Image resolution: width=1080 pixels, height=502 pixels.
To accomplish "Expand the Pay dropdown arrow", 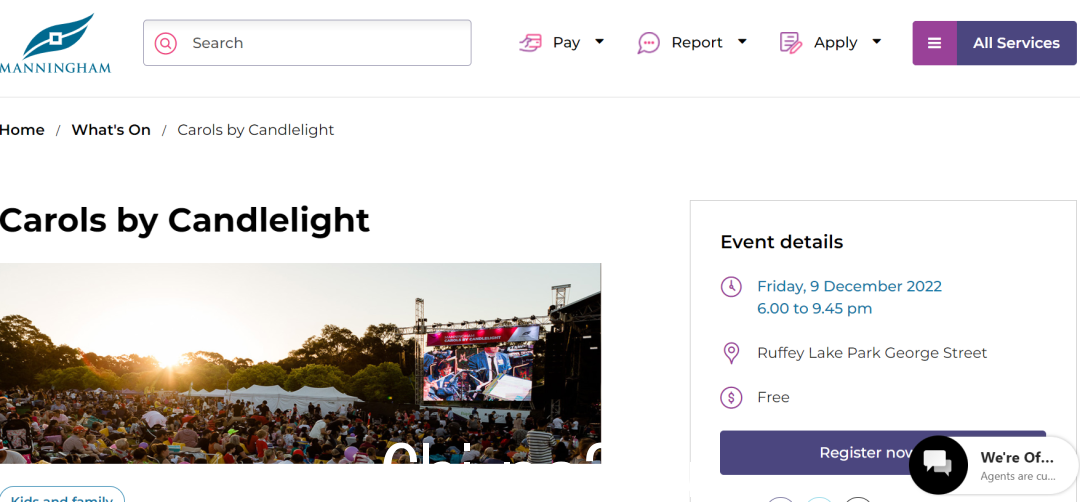I will (x=600, y=42).
